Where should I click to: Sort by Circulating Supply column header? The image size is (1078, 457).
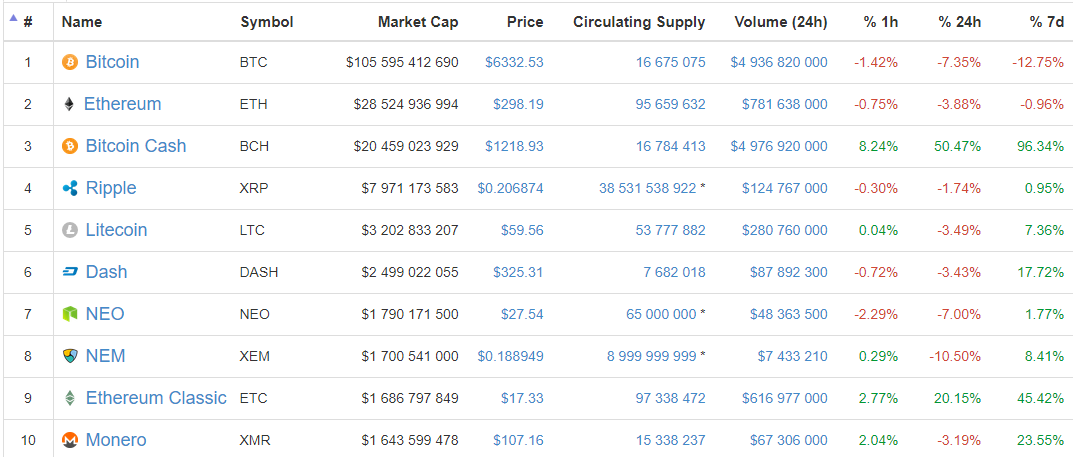click(x=639, y=22)
